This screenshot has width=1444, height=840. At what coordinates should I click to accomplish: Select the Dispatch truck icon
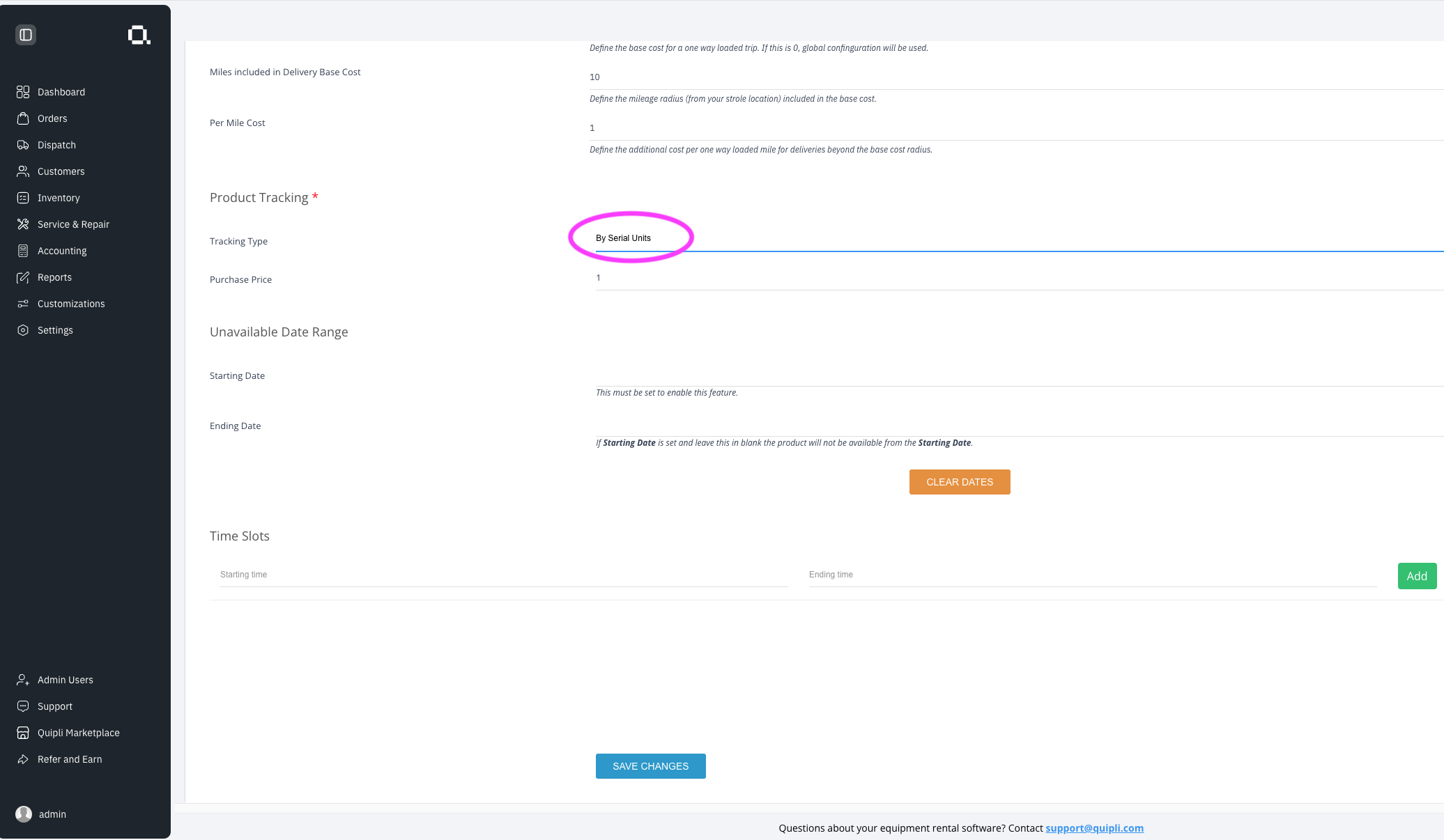[x=23, y=145]
